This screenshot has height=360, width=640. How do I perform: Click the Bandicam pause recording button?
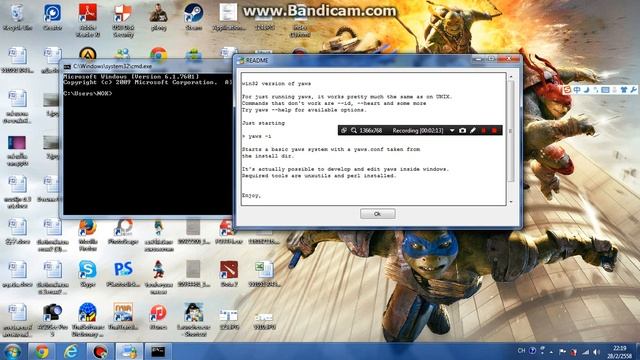tap(484, 130)
